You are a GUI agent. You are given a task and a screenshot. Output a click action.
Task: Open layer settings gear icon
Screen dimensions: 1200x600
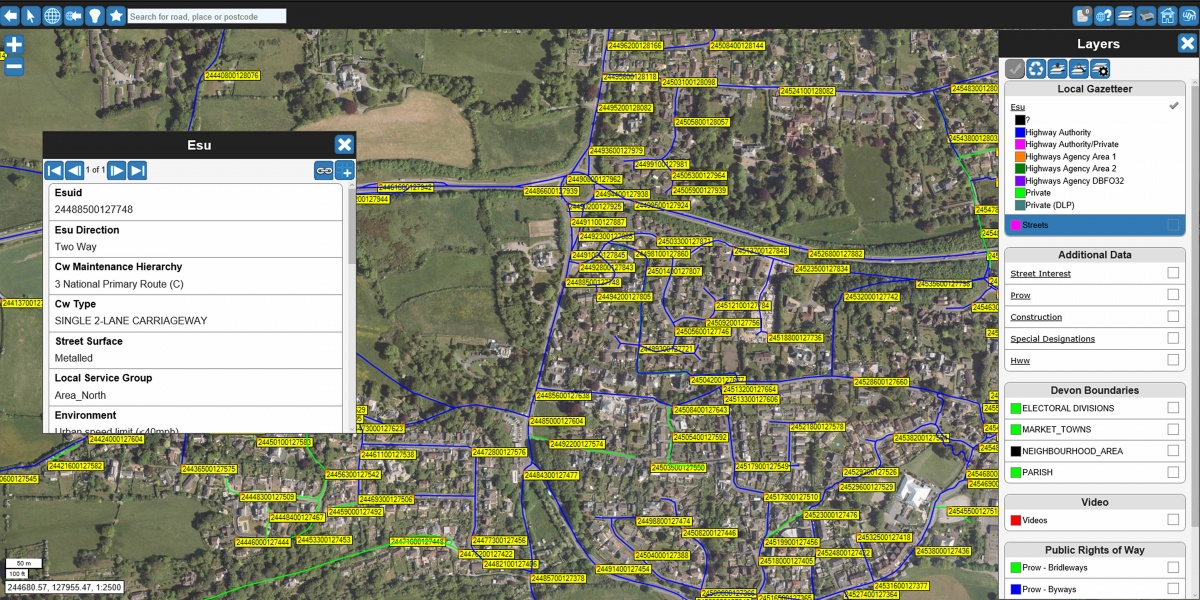pos(1100,69)
